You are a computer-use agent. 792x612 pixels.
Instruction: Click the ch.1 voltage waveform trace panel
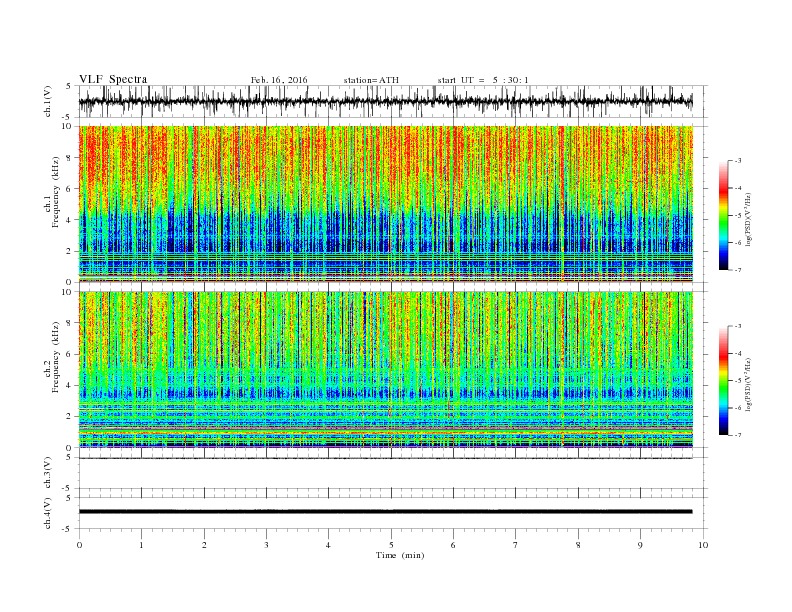coord(392,101)
